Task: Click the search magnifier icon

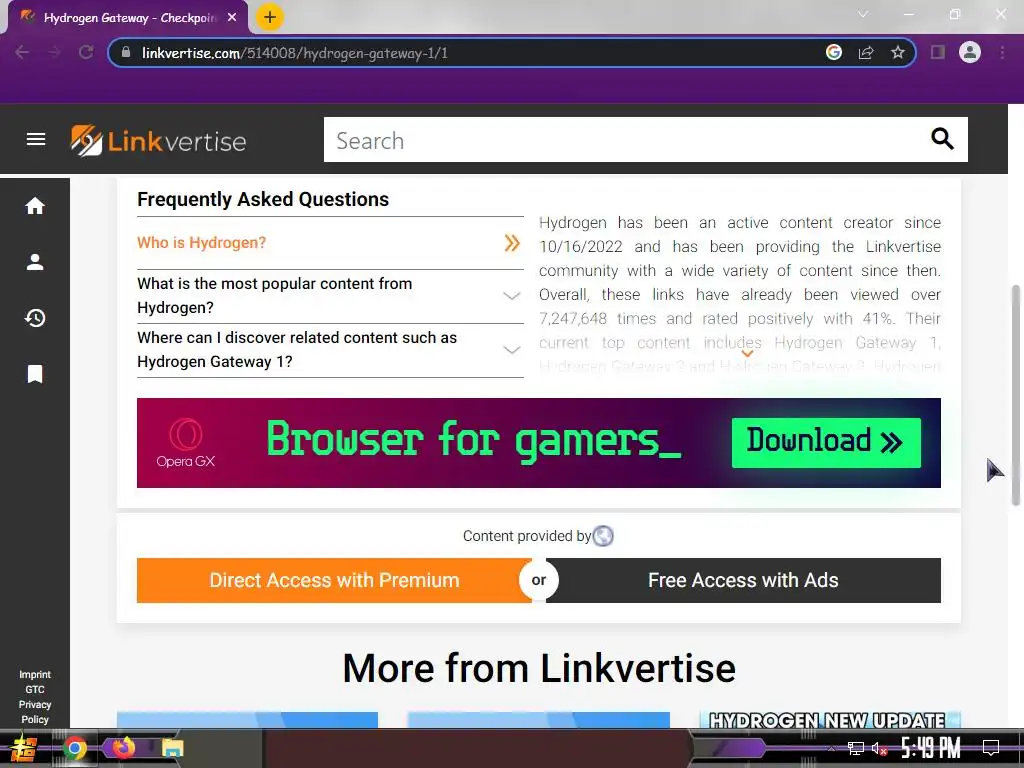Action: click(x=942, y=138)
